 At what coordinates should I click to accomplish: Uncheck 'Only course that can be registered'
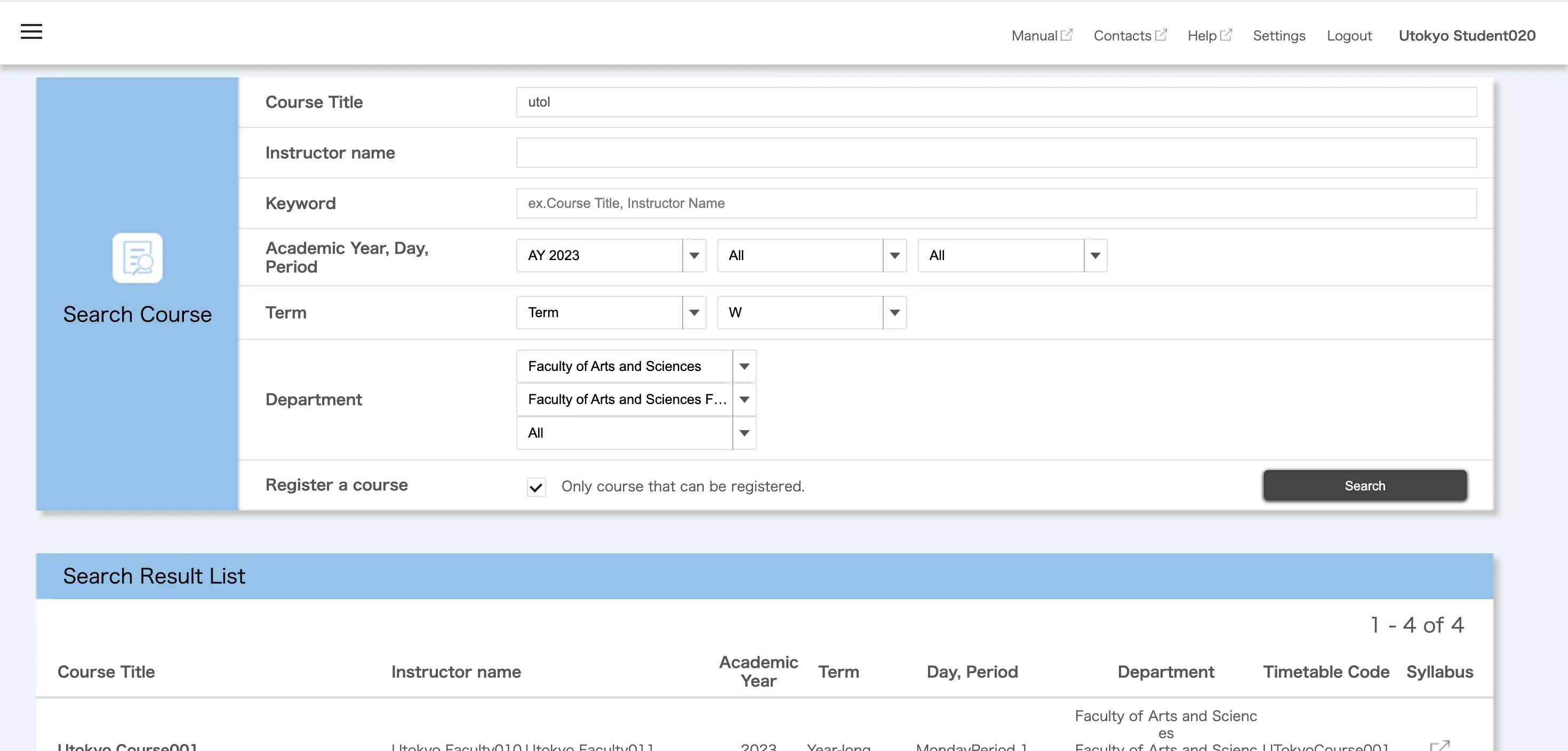tap(536, 487)
